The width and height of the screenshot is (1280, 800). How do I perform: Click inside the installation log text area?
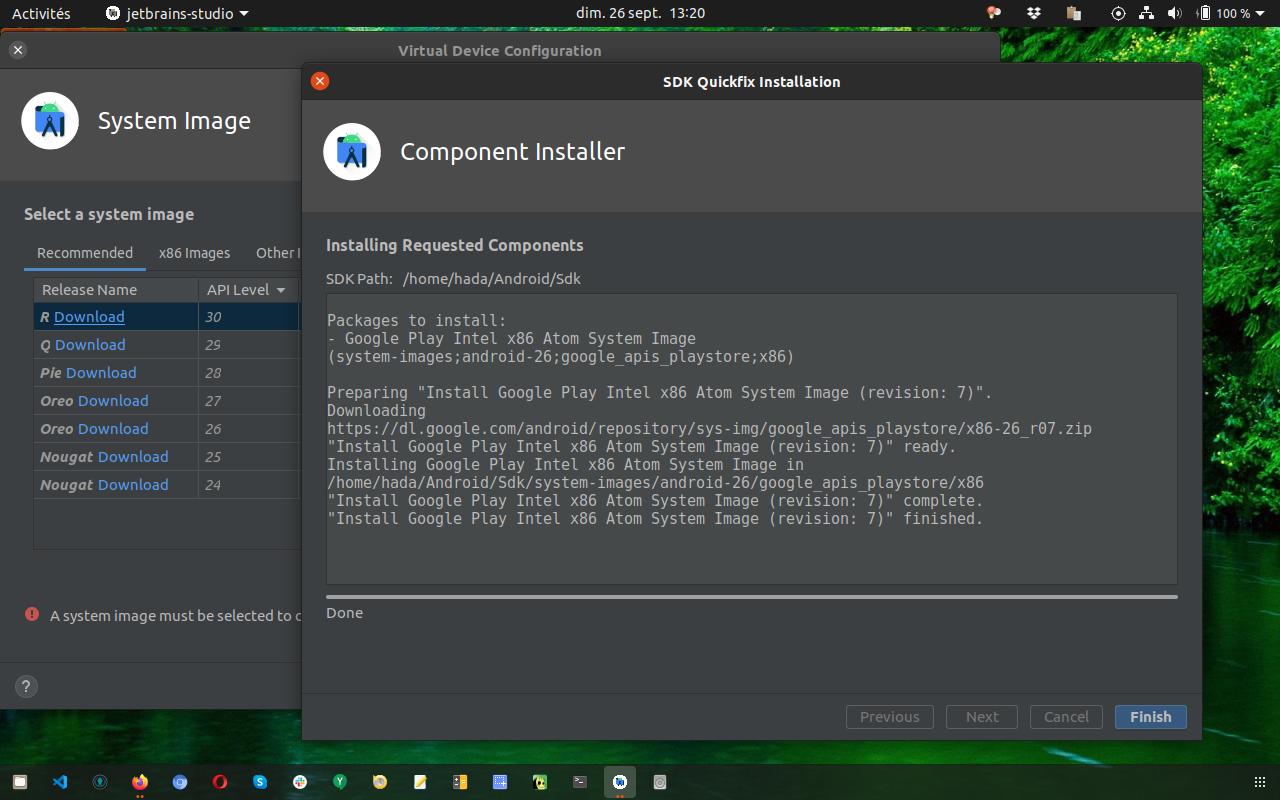point(752,439)
